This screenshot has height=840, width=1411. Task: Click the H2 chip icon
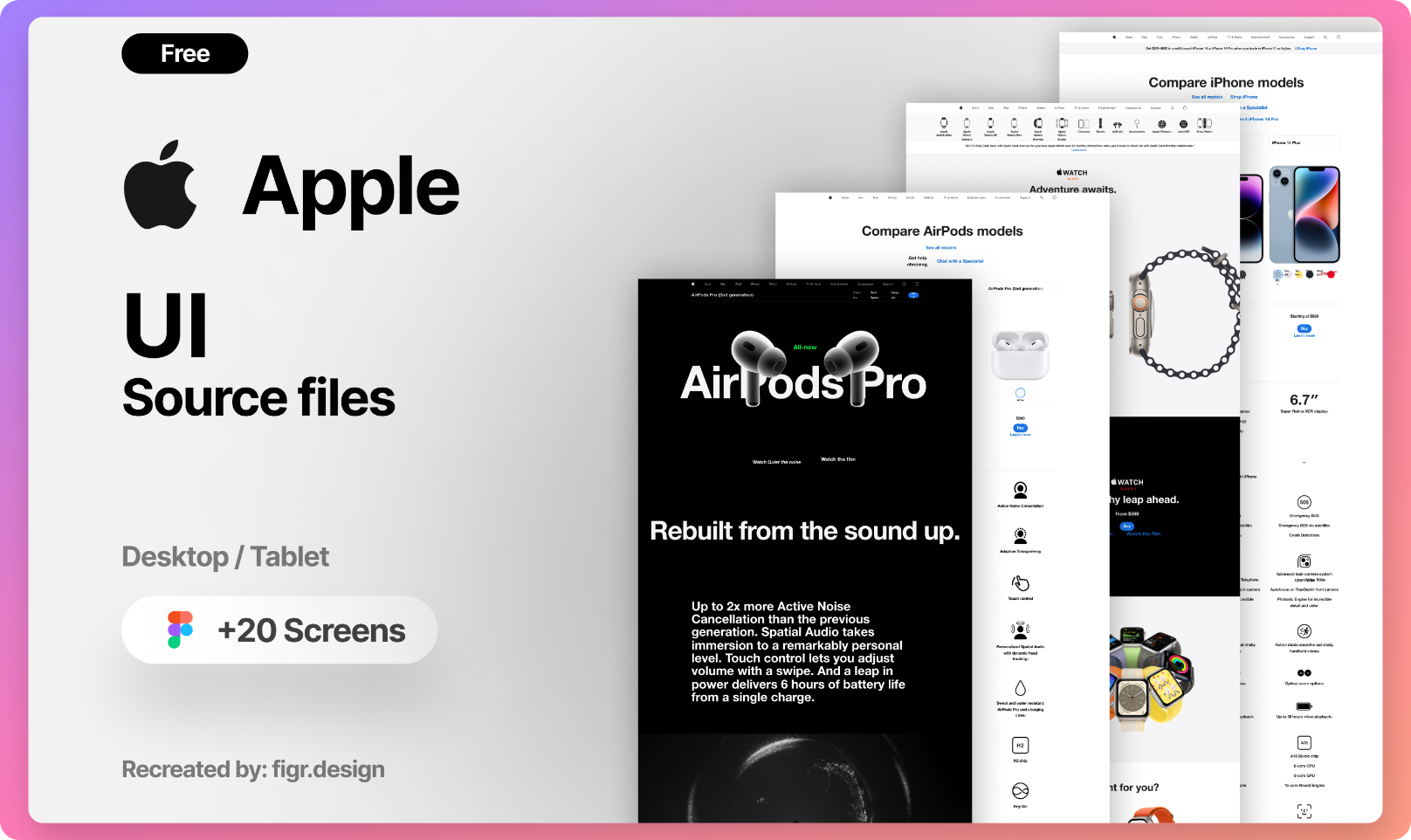tap(1020, 745)
